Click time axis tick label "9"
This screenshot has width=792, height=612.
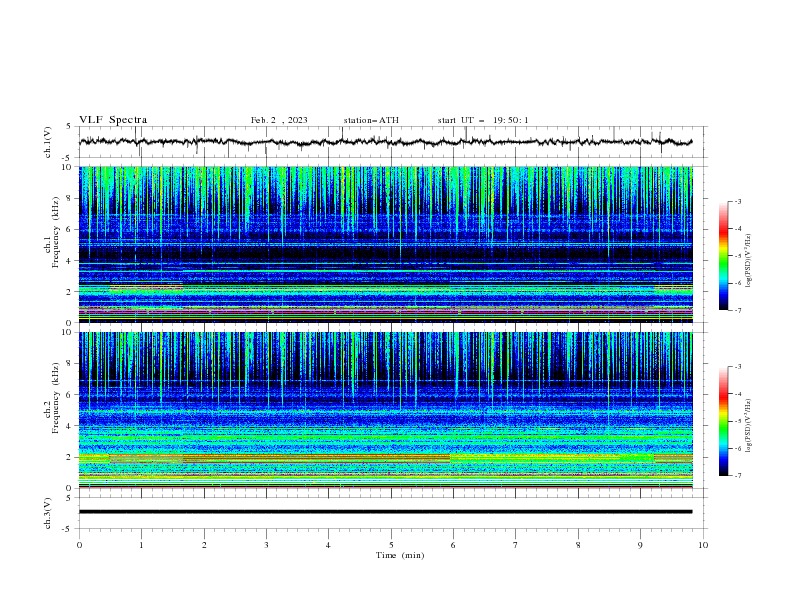coord(640,545)
